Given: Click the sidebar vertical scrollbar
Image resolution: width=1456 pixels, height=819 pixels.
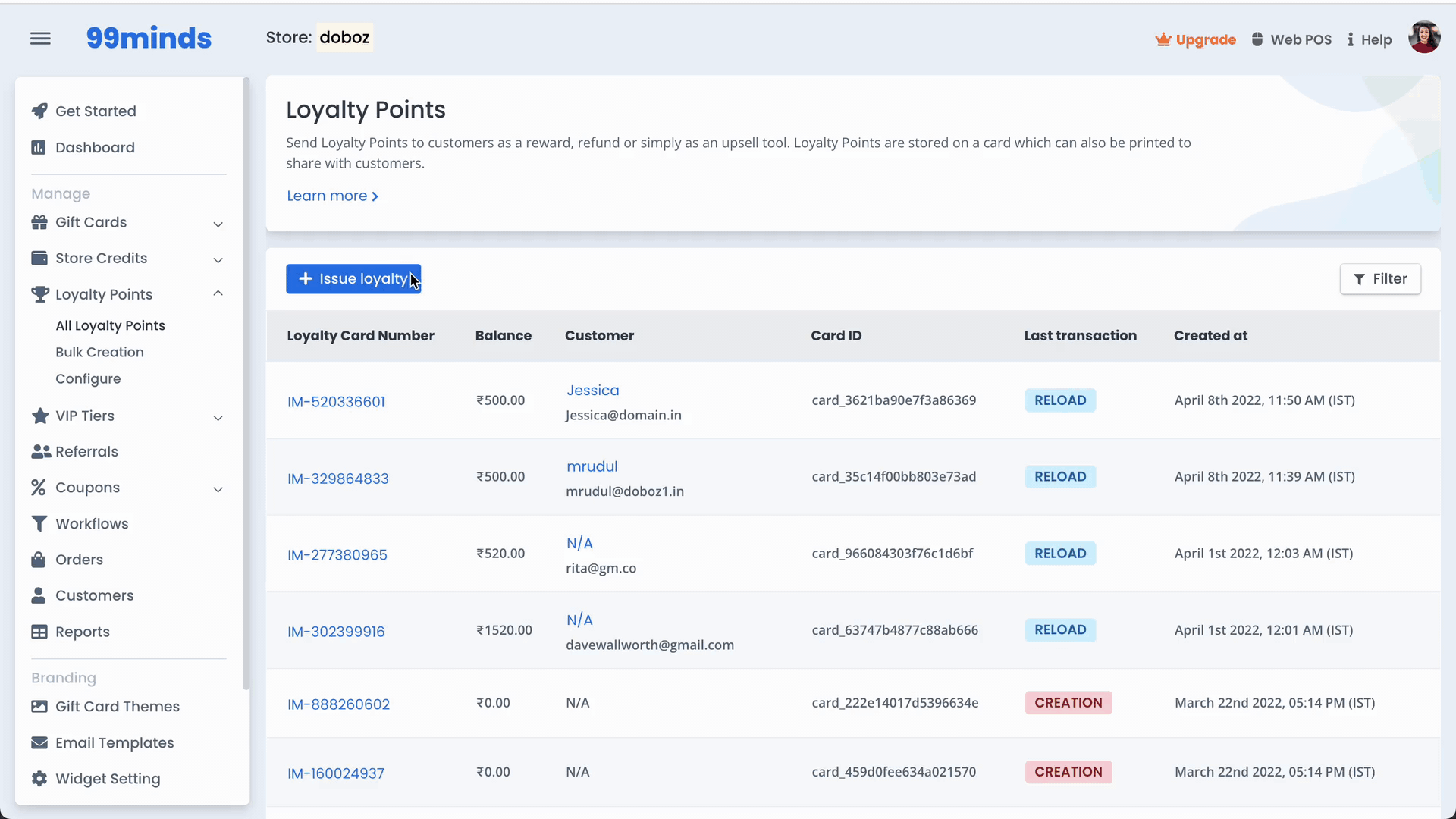Looking at the screenshot, I should click(246, 383).
